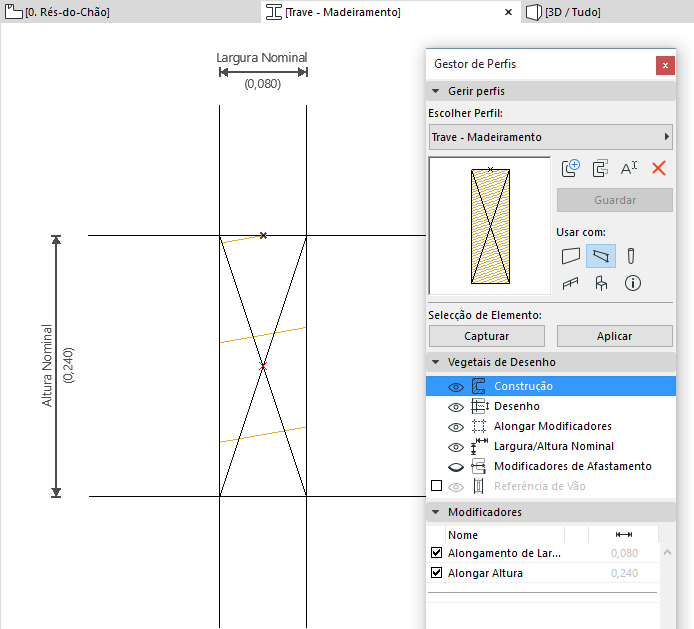The width and height of the screenshot is (694, 629).
Task: Duplicate the current profile
Action: tap(600, 169)
